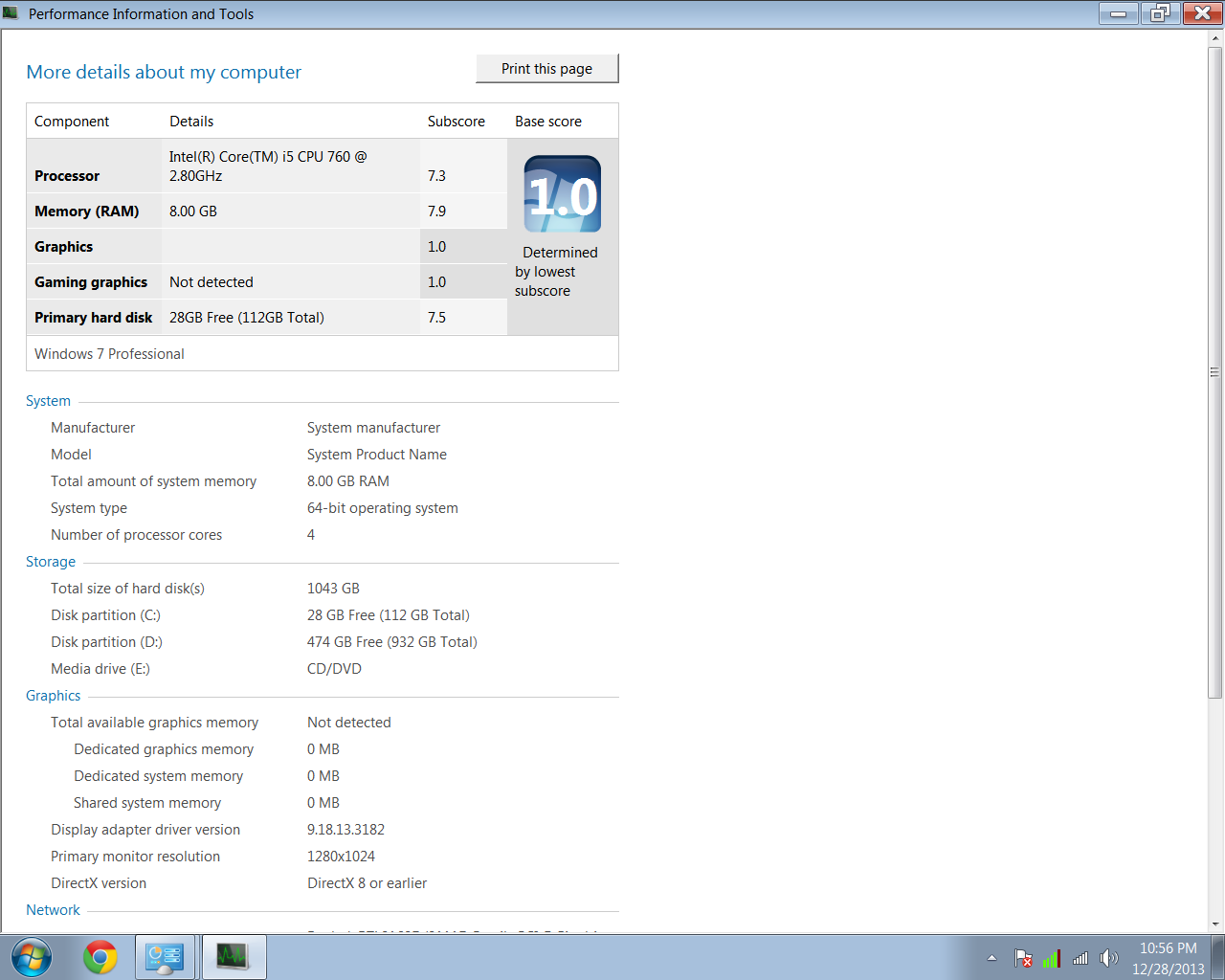The image size is (1225, 980).
Task: Click the scrollbar down arrow
Action: 1215,924
